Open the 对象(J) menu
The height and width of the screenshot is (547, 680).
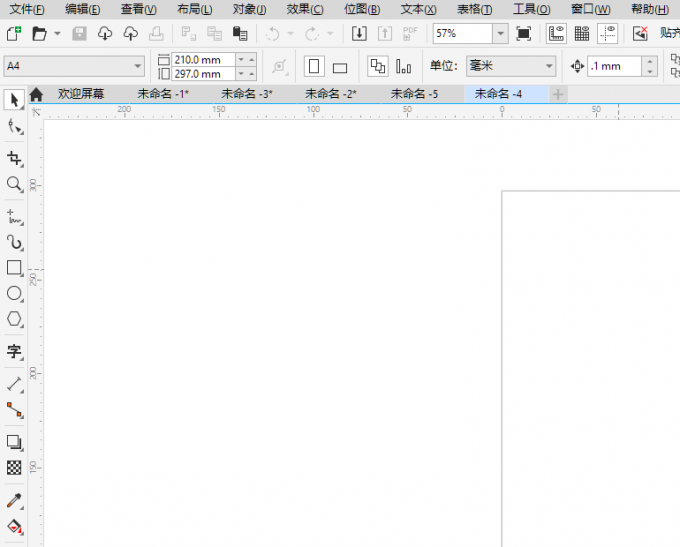[249, 9]
